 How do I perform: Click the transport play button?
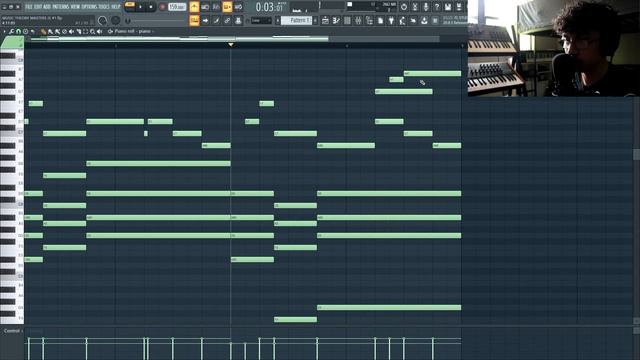(x=140, y=7)
